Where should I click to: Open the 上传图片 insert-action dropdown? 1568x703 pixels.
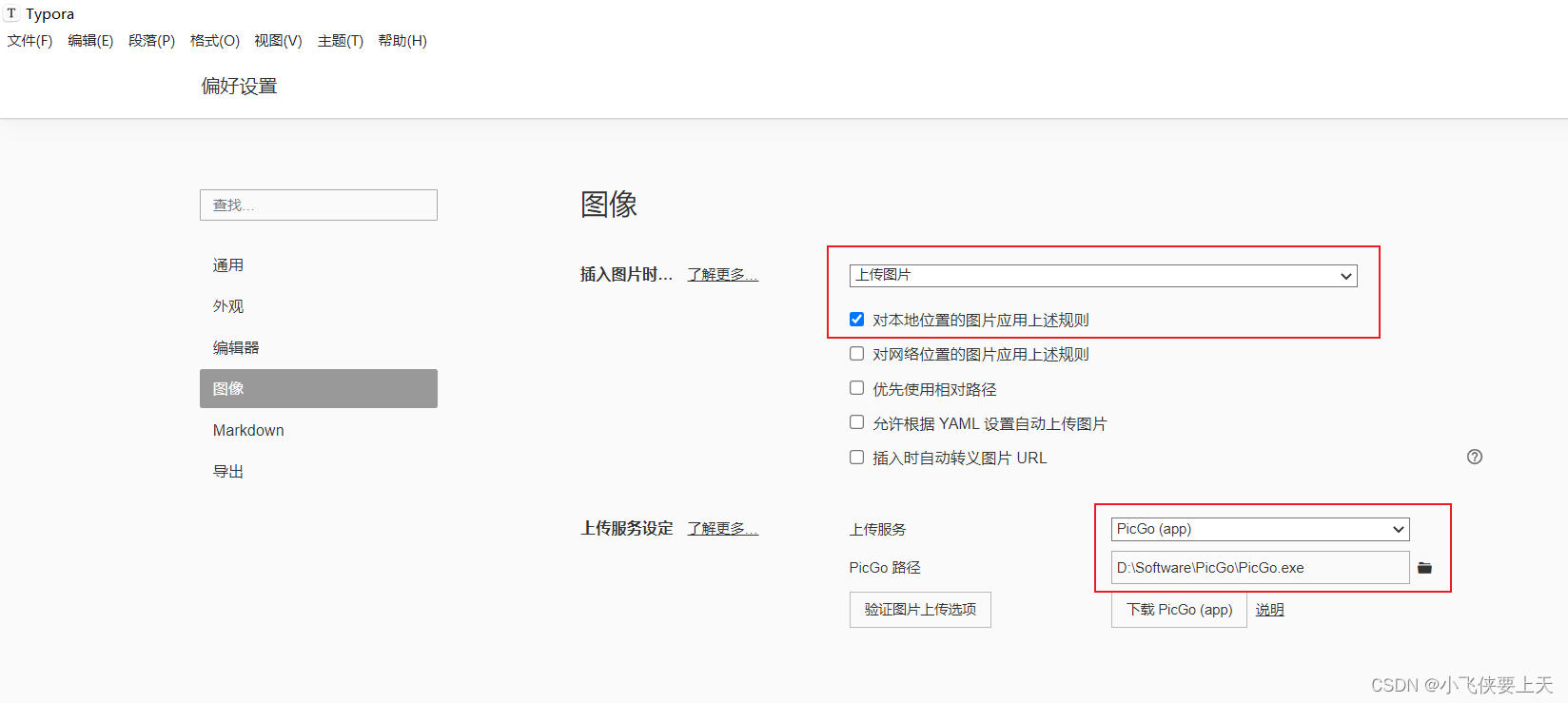1104,276
